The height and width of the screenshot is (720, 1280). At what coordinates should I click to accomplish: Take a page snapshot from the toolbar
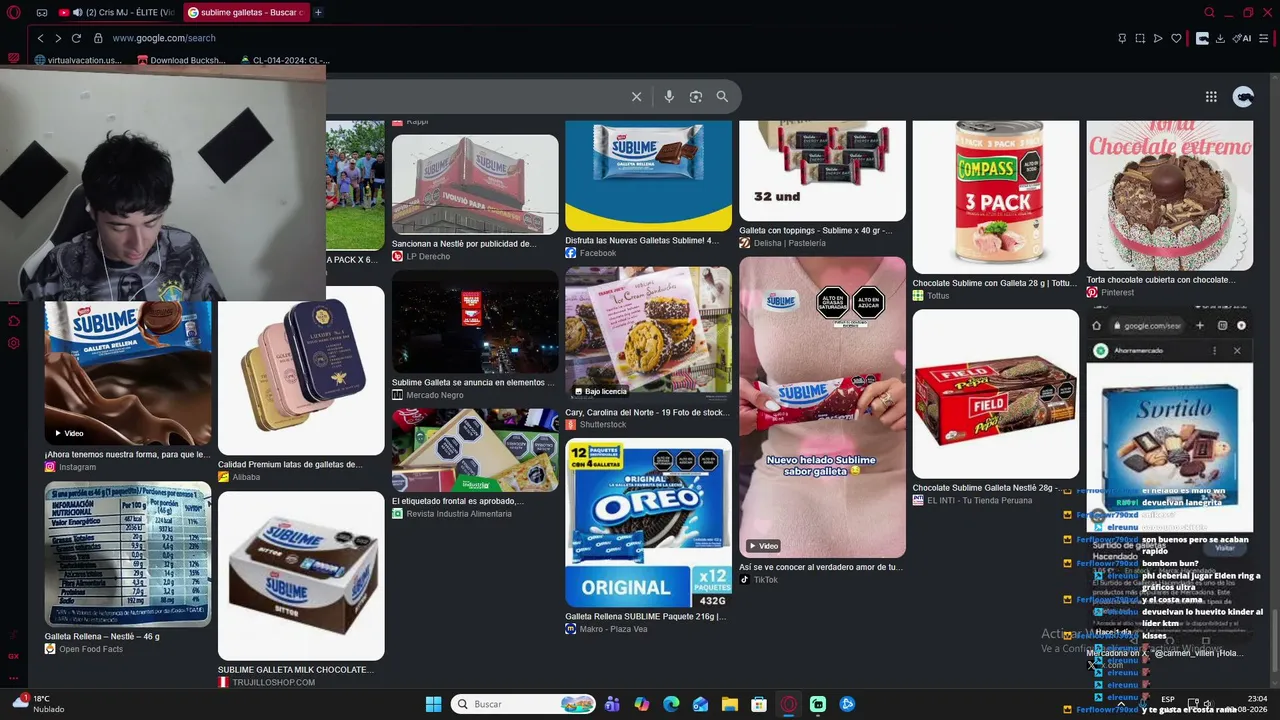[x=1140, y=38]
